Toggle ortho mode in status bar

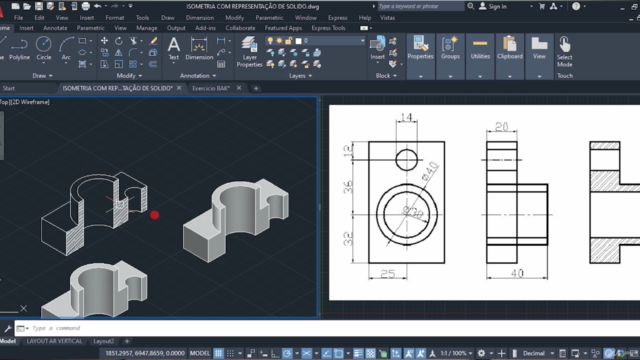coord(275,353)
